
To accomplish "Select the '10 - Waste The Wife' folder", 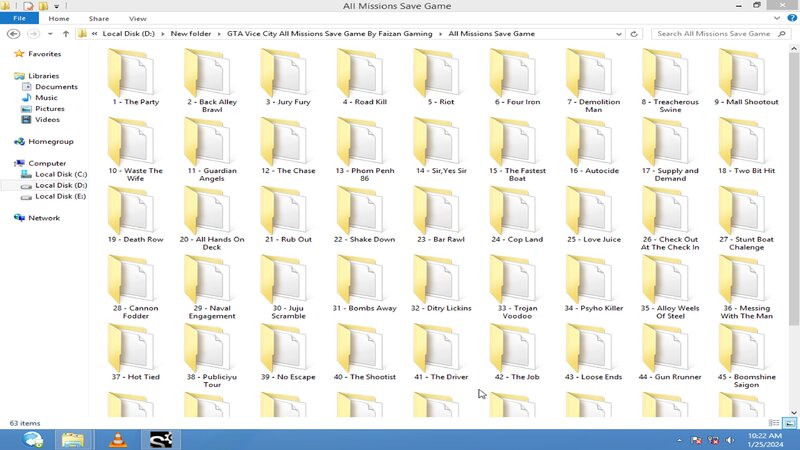I will coord(135,150).
